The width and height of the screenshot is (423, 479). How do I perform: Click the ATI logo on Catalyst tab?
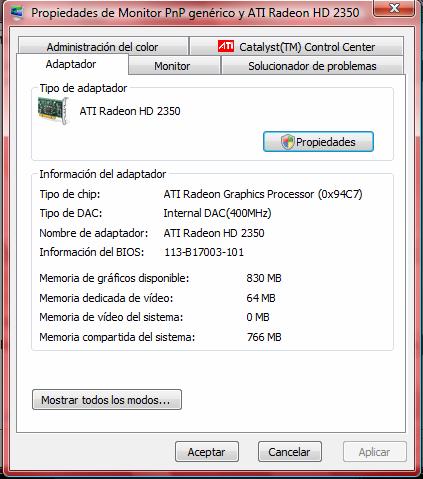click(226, 46)
